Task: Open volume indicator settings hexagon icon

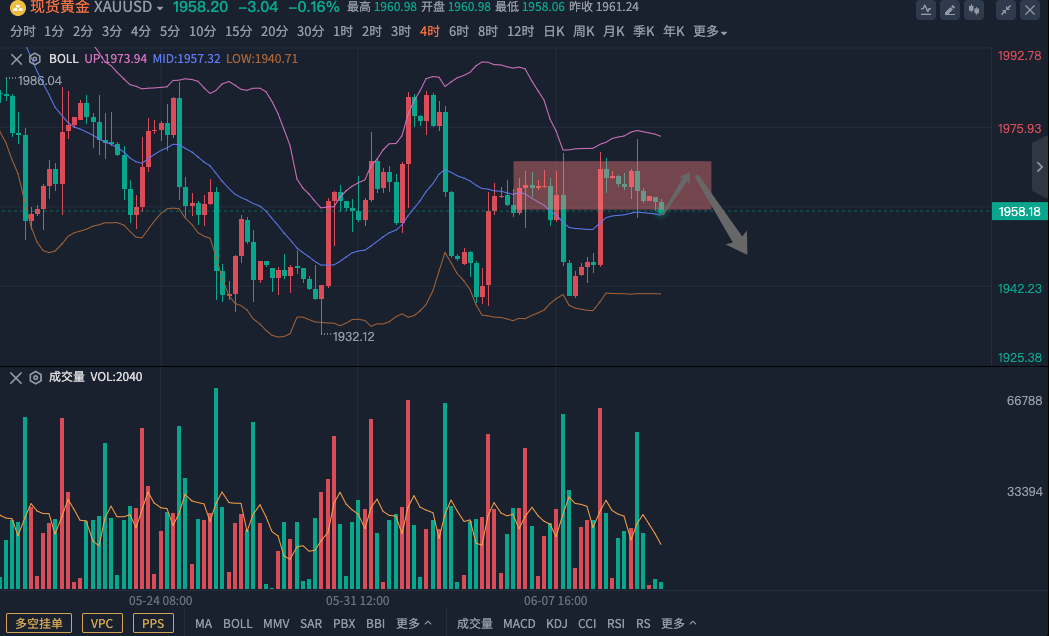Action: (36, 377)
